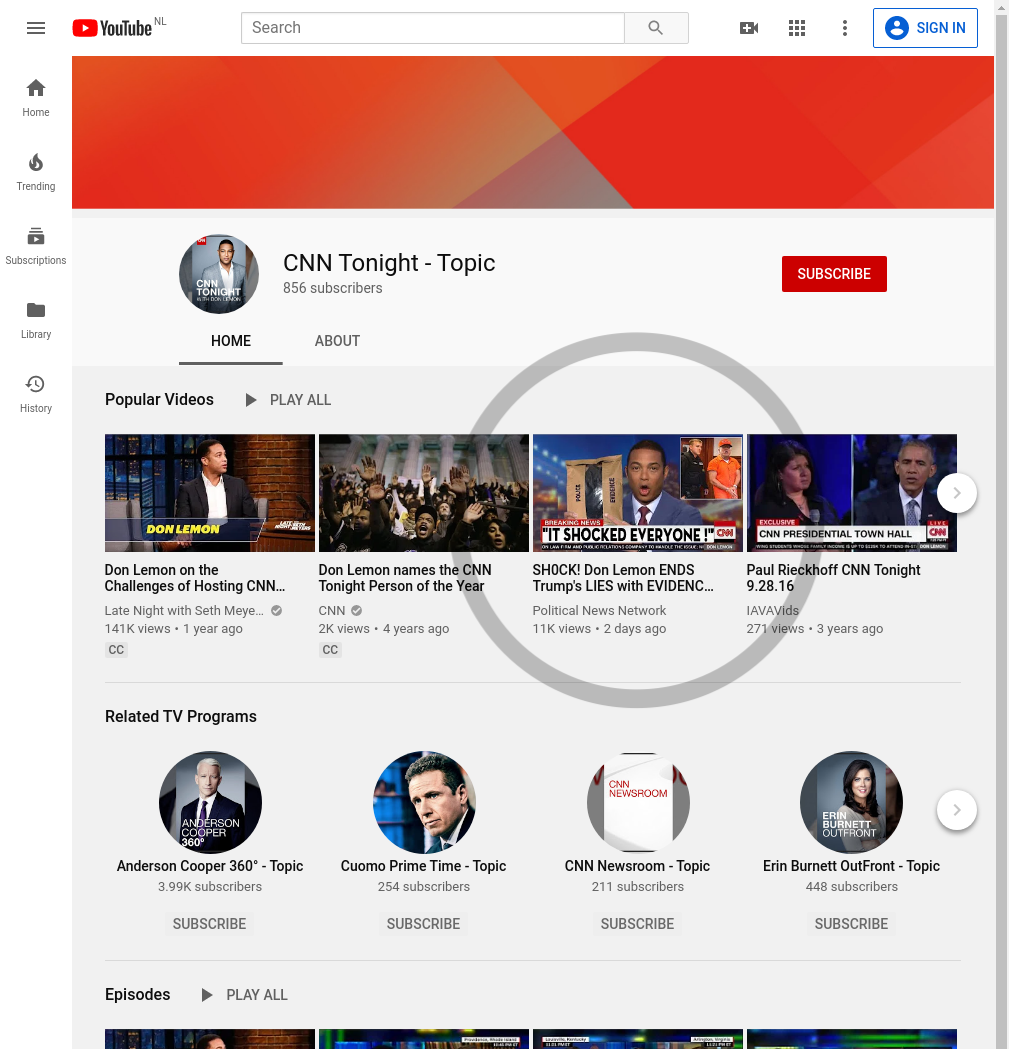Show next Popular Videos with arrow
The width and height of the screenshot is (1009, 1049).
(957, 493)
